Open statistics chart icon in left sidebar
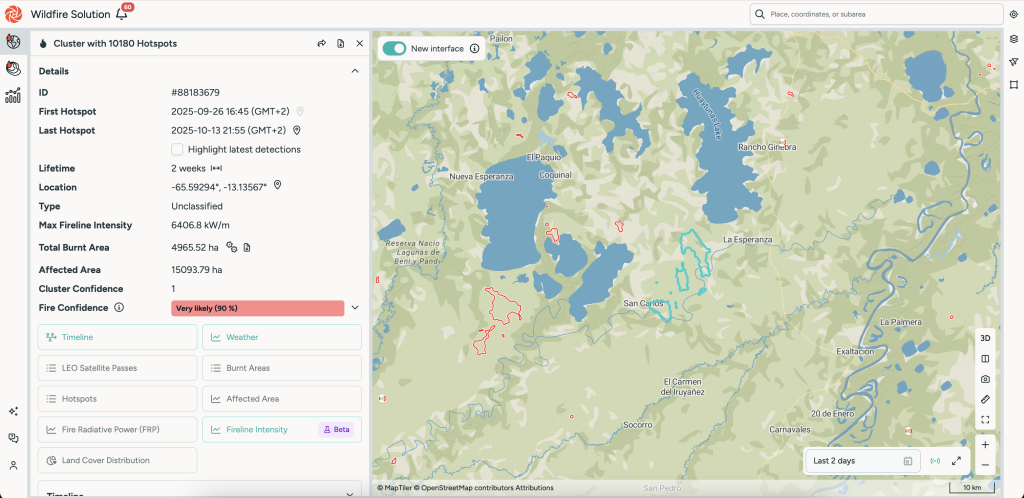Viewport: 1024px width, 498px height. click(14, 96)
